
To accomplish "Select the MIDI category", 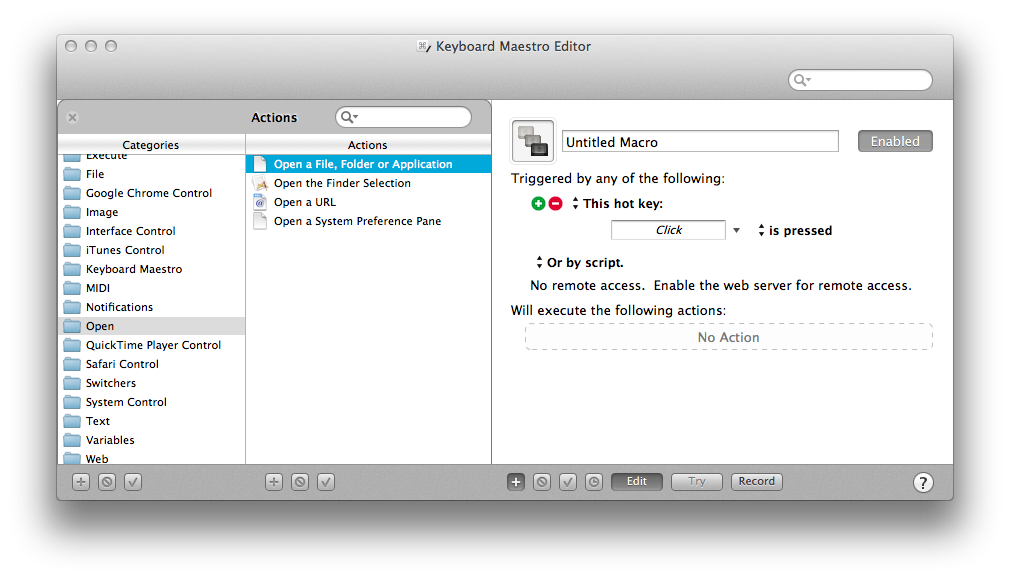I will (x=152, y=288).
